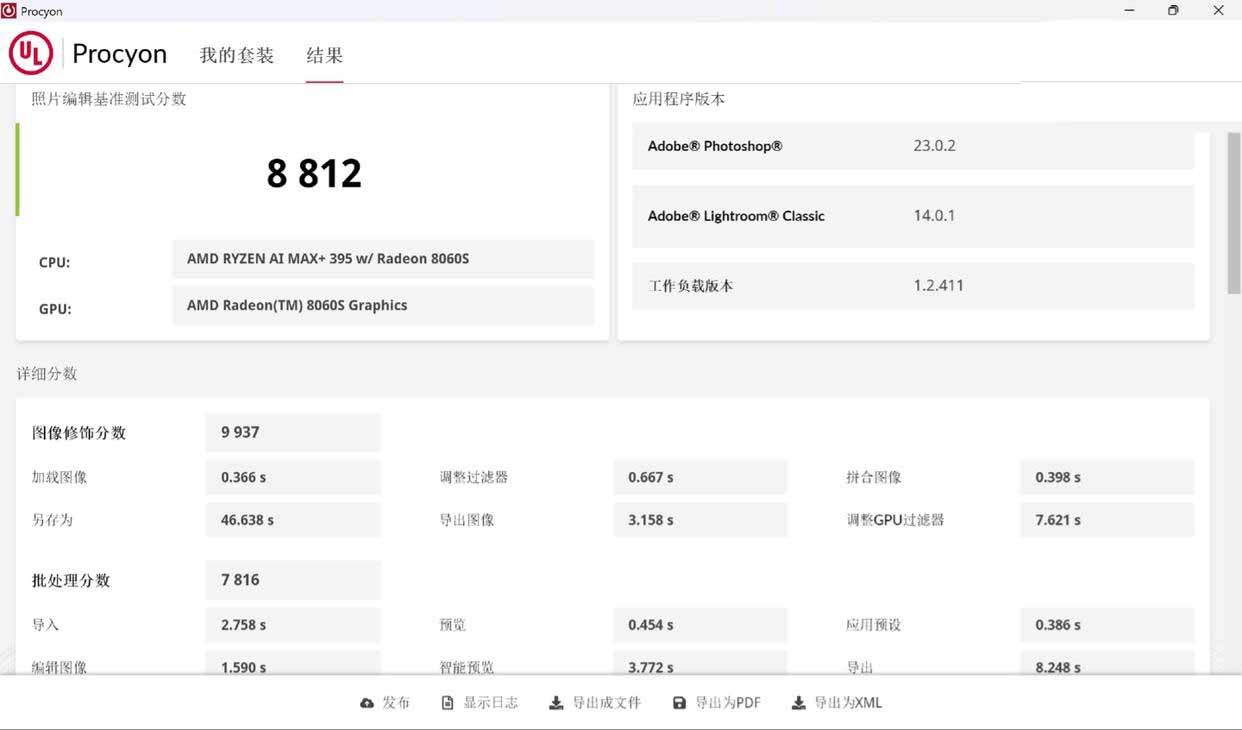The image size is (1242, 730).
Task: Close the Procyon window
Action: pyautogui.click(x=1218, y=11)
